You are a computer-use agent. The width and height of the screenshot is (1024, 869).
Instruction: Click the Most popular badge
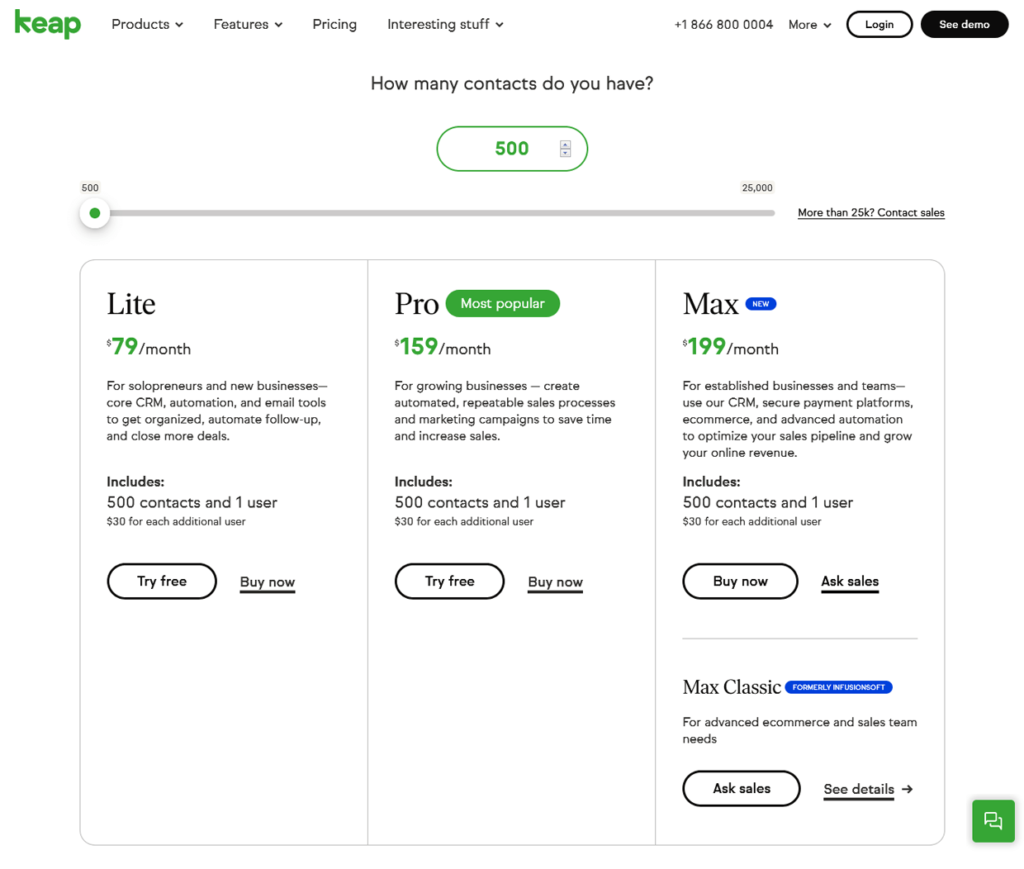(x=502, y=304)
